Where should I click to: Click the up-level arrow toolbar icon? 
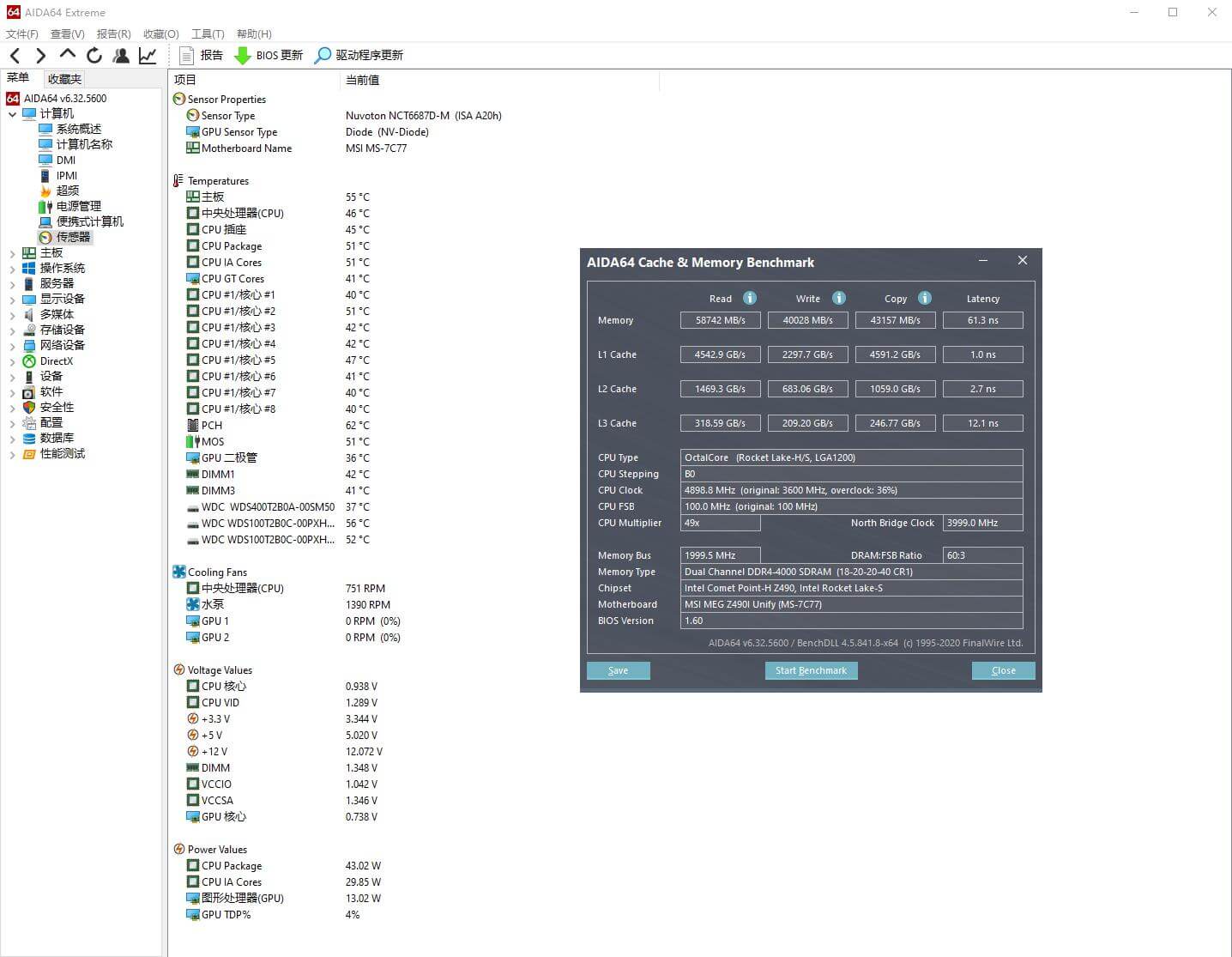click(68, 55)
